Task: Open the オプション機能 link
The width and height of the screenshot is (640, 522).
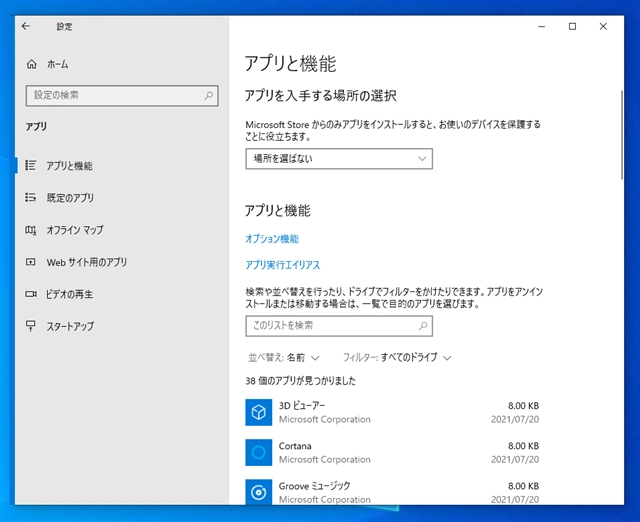Action: point(272,239)
